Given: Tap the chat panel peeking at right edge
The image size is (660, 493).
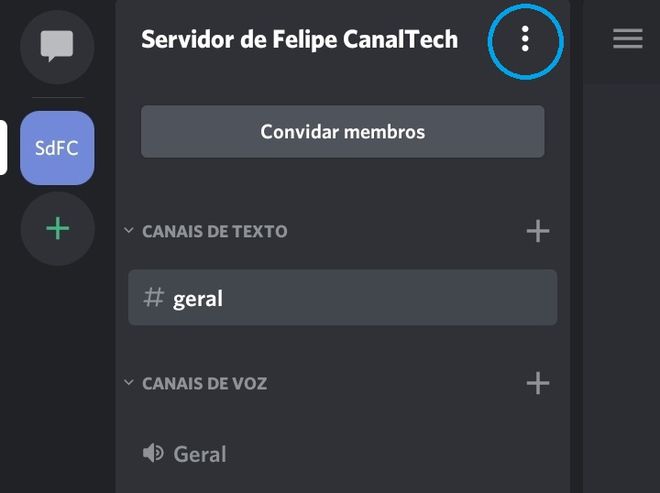Looking at the screenshot, I should pyautogui.click(x=621, y=286).
